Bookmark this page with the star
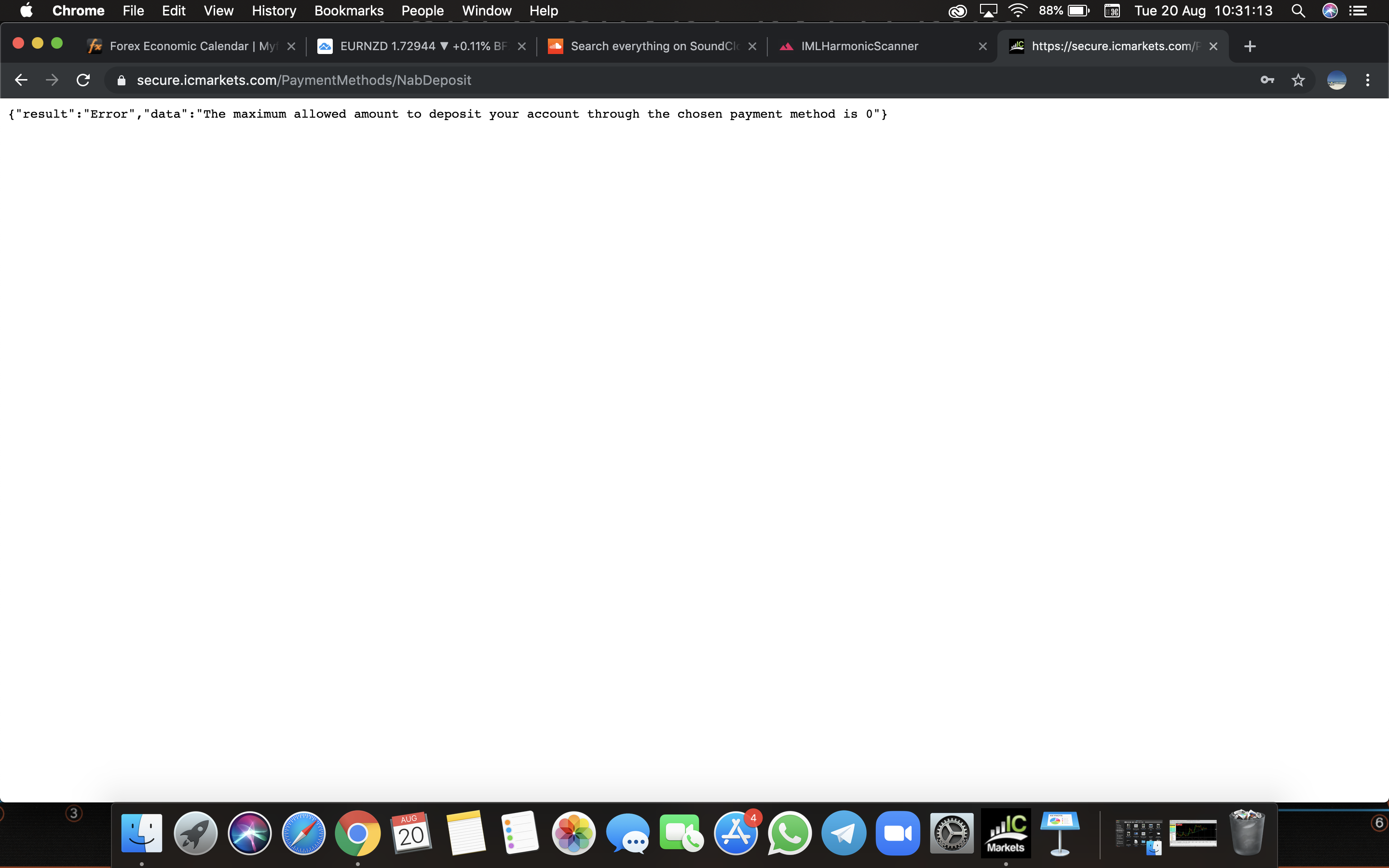Screen dimensions: 1389x868 (x=1298, y=81)
